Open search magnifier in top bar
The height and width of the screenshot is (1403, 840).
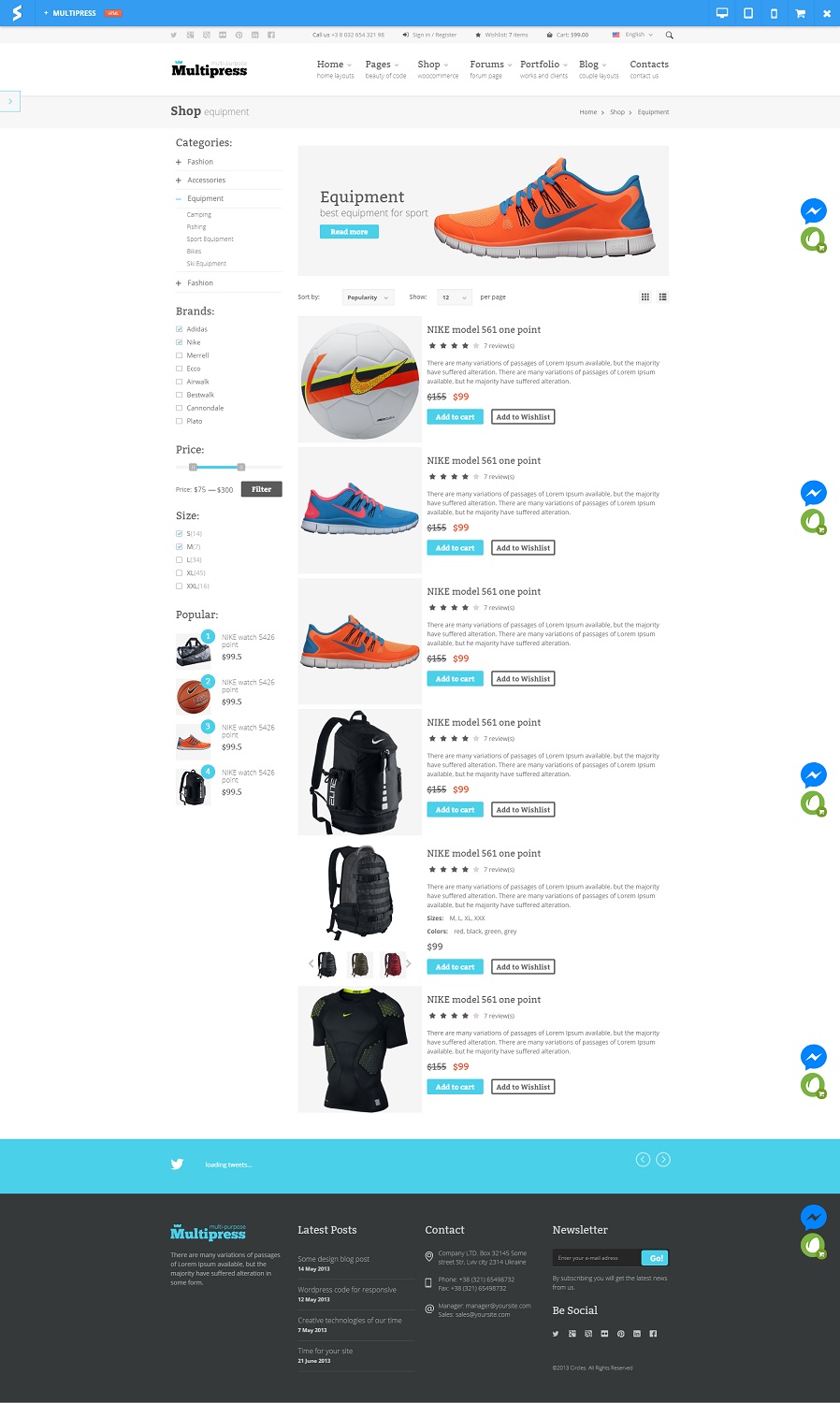(669, 35)
